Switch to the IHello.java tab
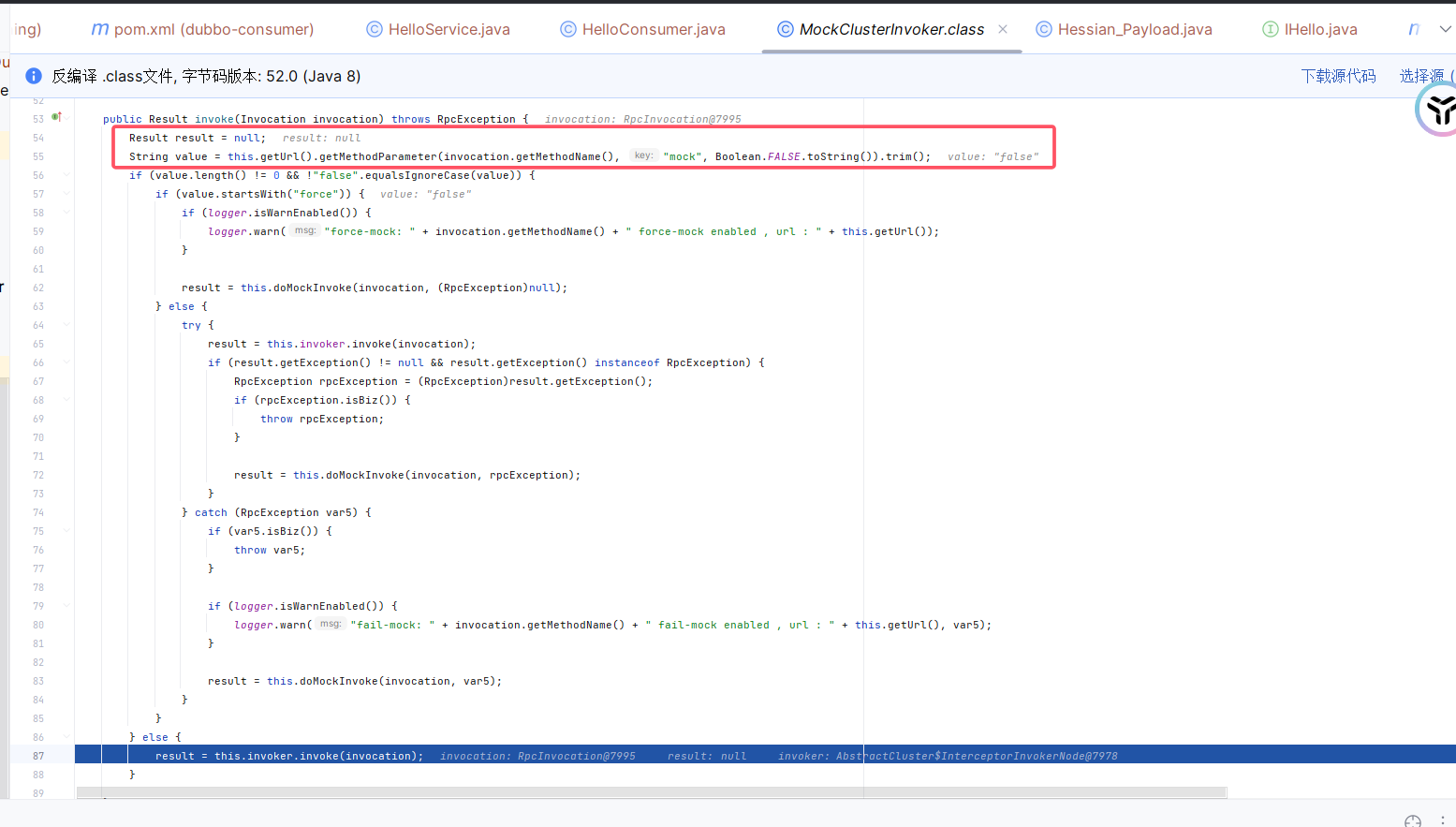Screen dimensions: 1456x827 coord(1310,29)
